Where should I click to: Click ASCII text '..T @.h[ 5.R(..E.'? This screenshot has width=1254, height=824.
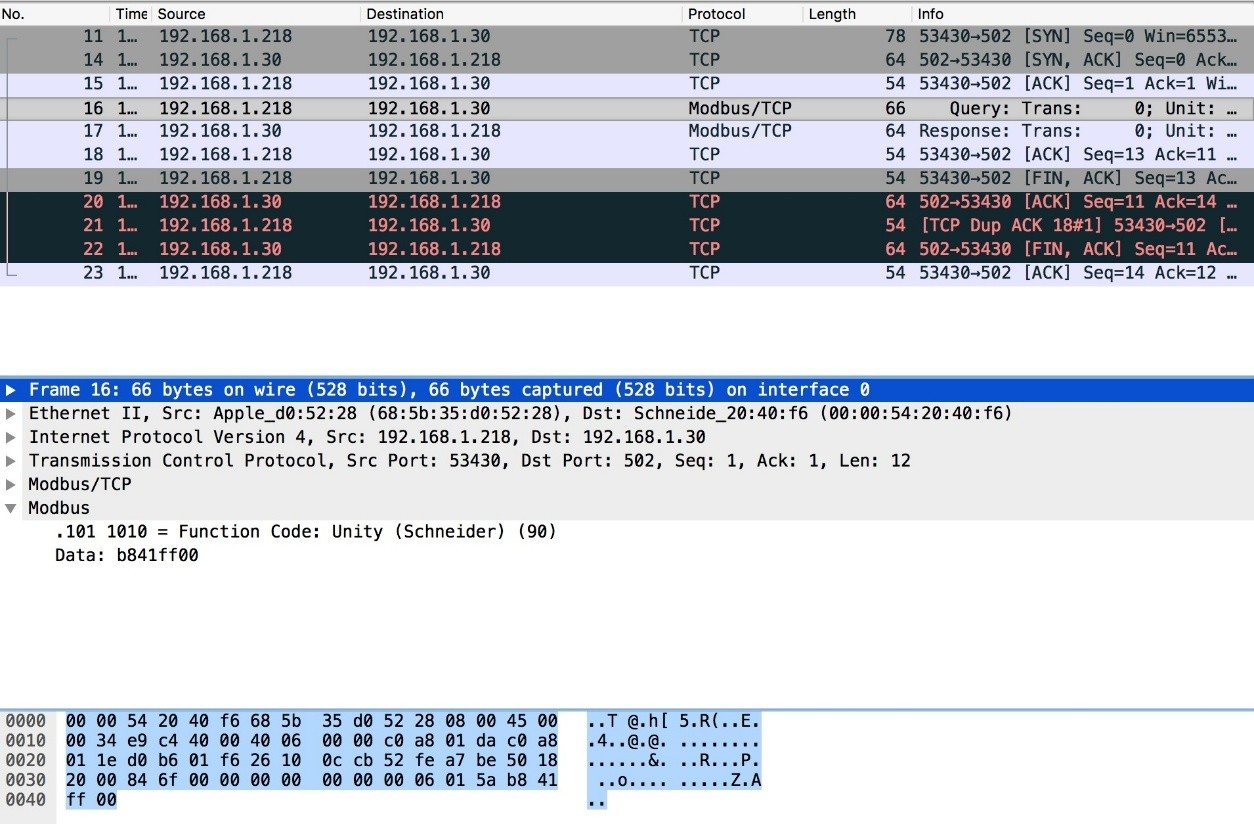point(674,721)
